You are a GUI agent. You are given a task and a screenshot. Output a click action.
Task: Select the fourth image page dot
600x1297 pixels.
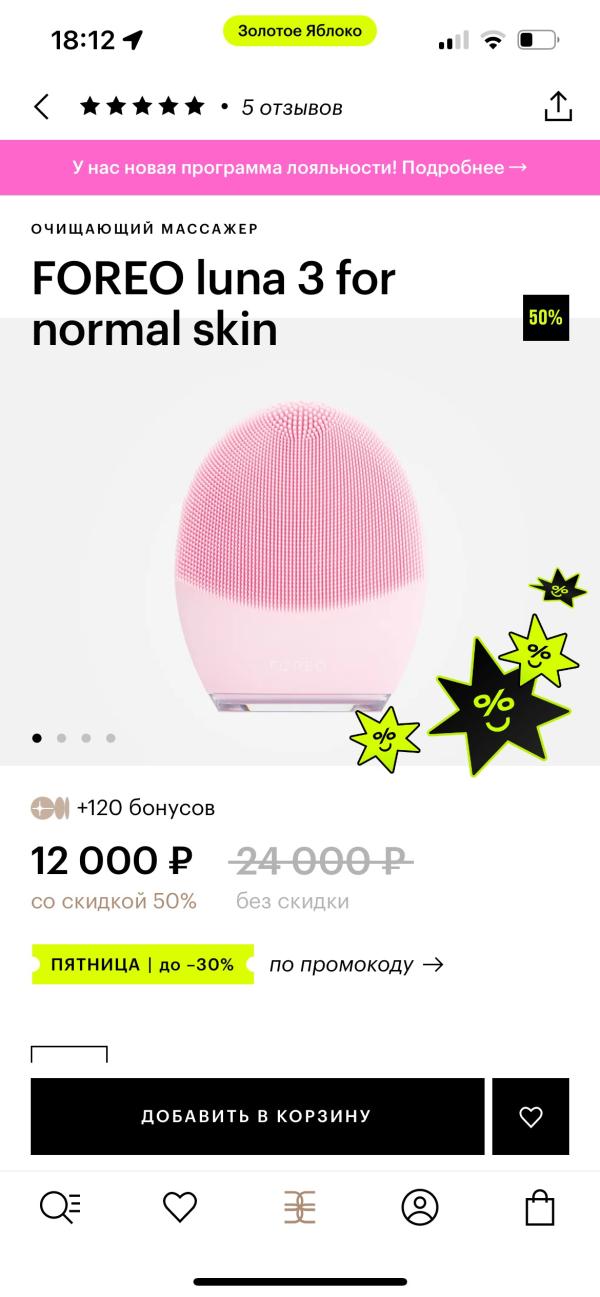click(110, 738)
